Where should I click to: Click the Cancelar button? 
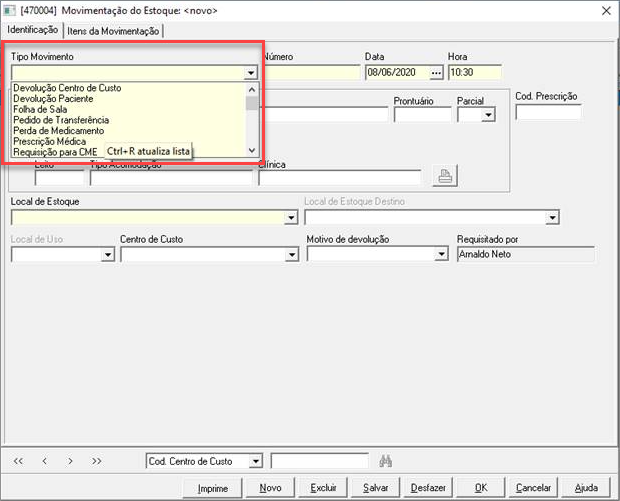pyautogui.click(x=533, y=488)
